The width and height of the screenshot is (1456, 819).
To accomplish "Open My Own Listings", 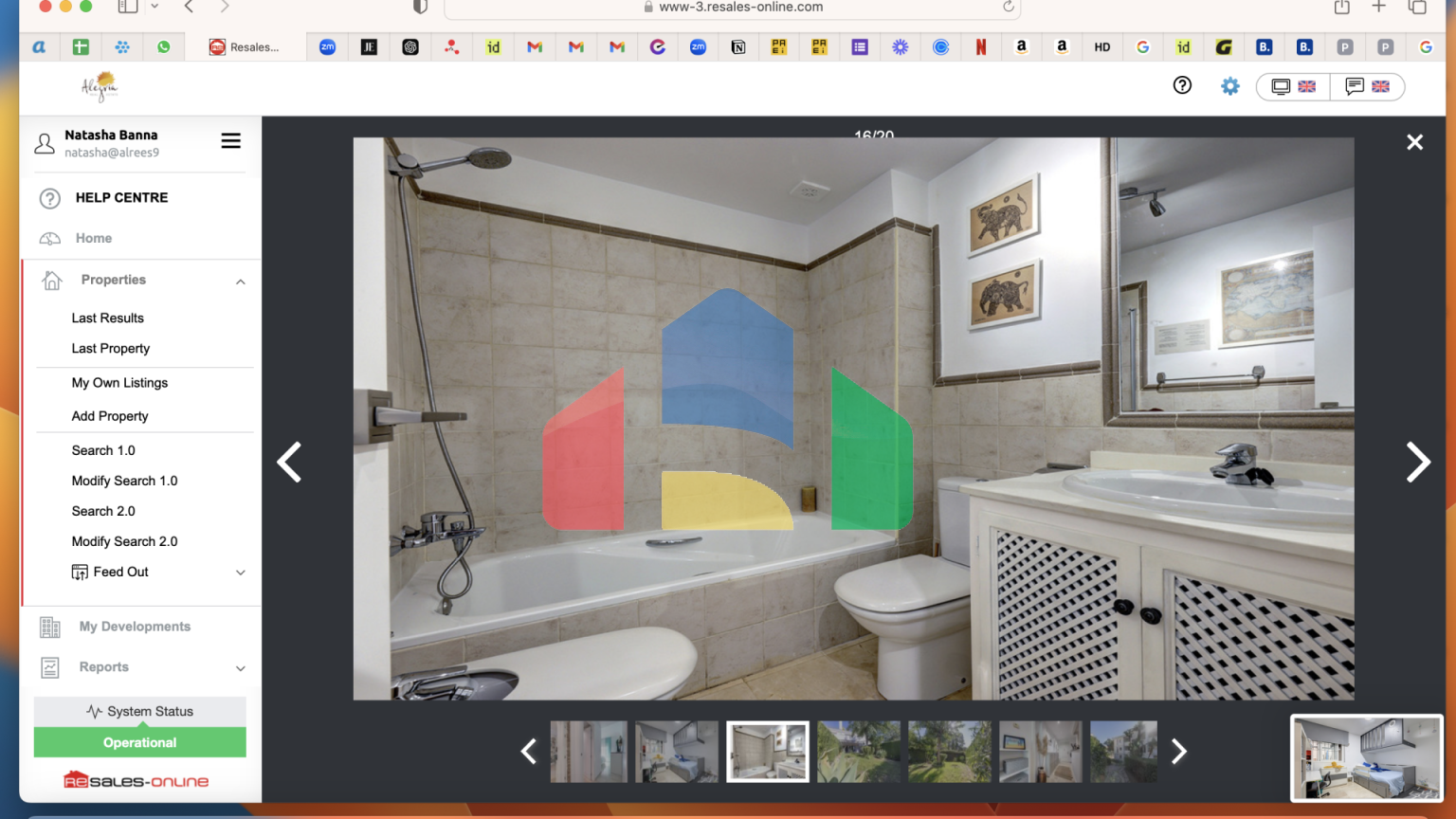I will pyautogui.click(x=119, y=383).
